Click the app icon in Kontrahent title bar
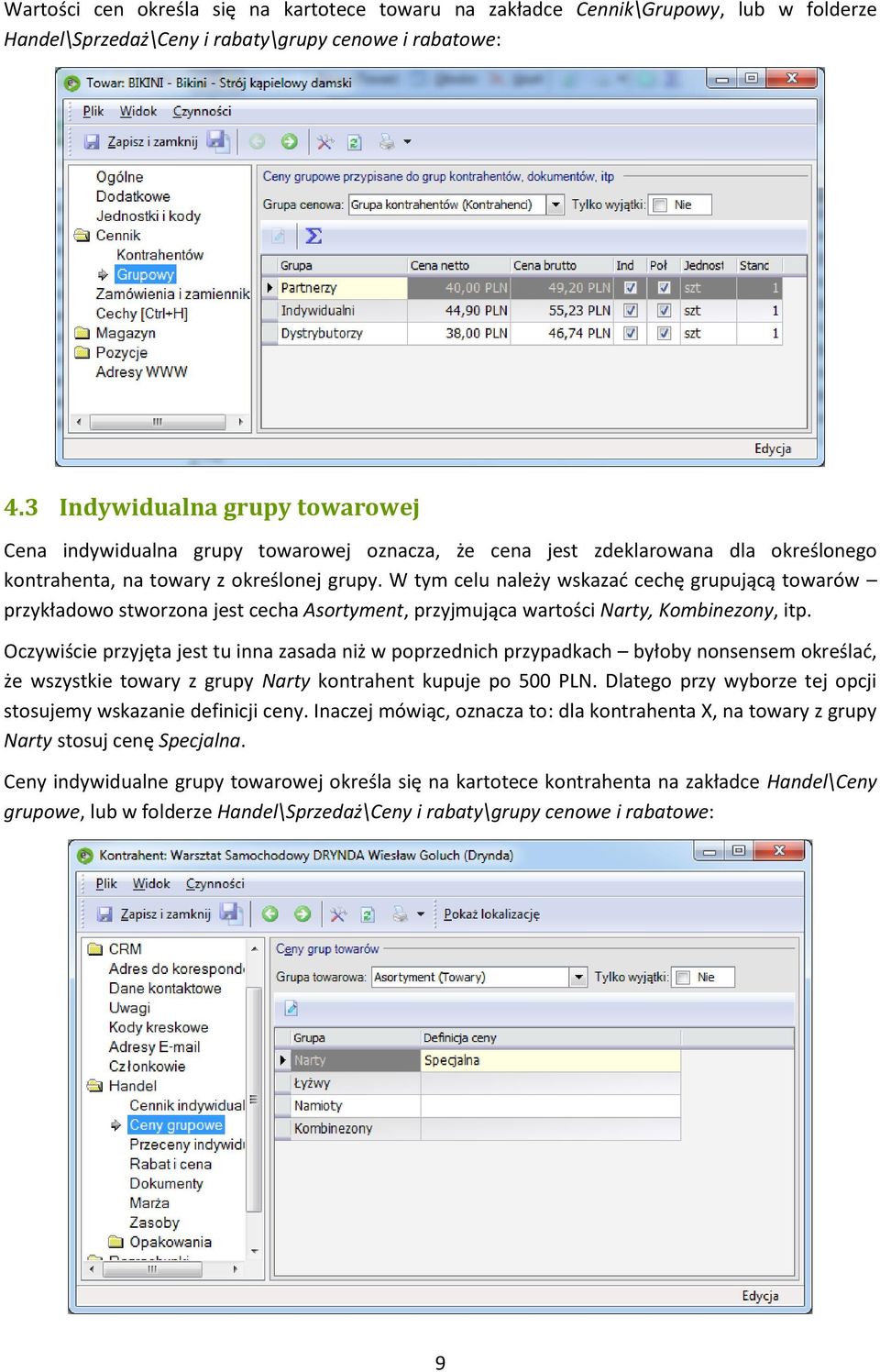 coord(85,855)
